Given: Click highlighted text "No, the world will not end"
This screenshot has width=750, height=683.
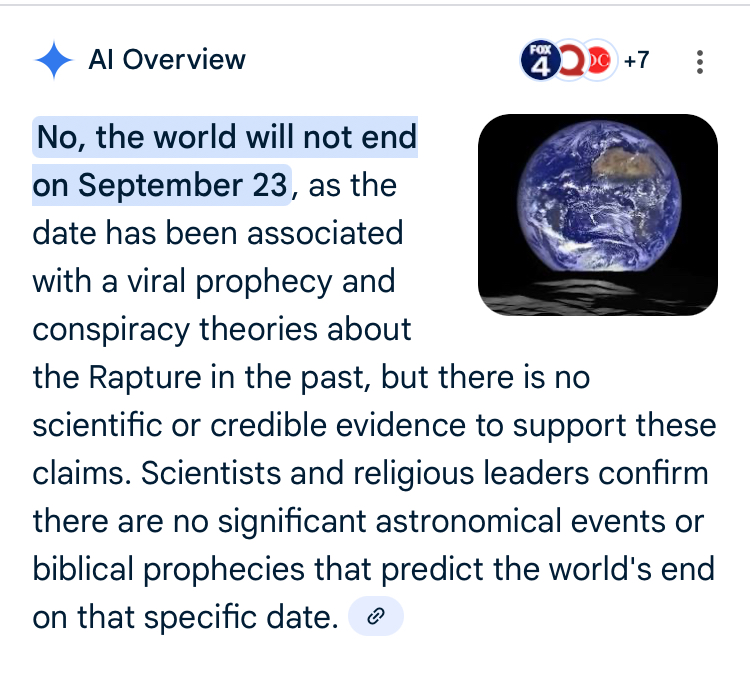Looking at the screenshot, I should pos(227,137).
